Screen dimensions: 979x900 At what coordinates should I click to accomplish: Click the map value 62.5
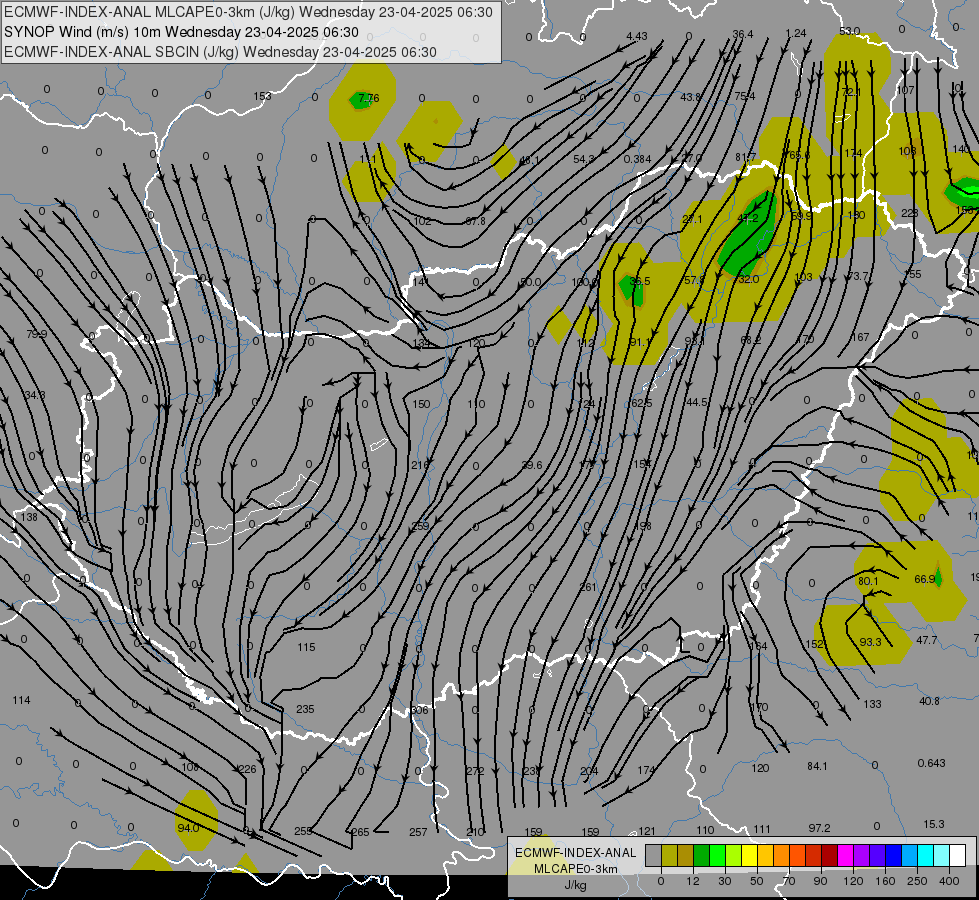[x=641, y=403]
